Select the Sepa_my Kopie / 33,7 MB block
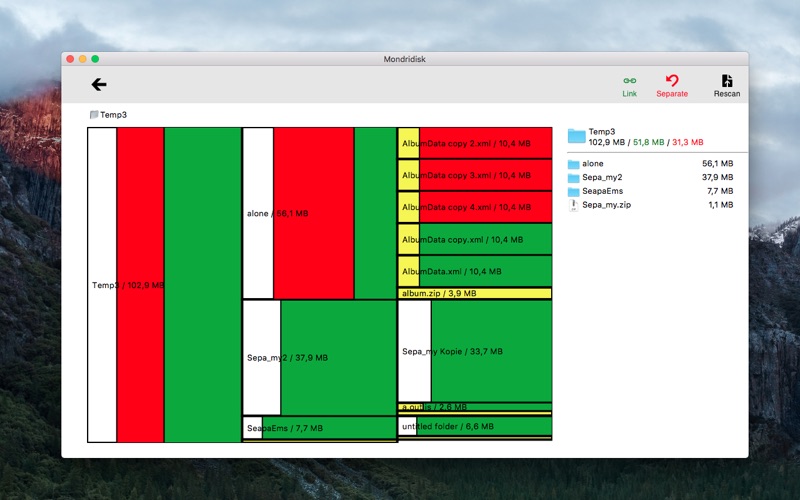The width and height of the screenshot is (800, 500). click(x=474, y=351)
